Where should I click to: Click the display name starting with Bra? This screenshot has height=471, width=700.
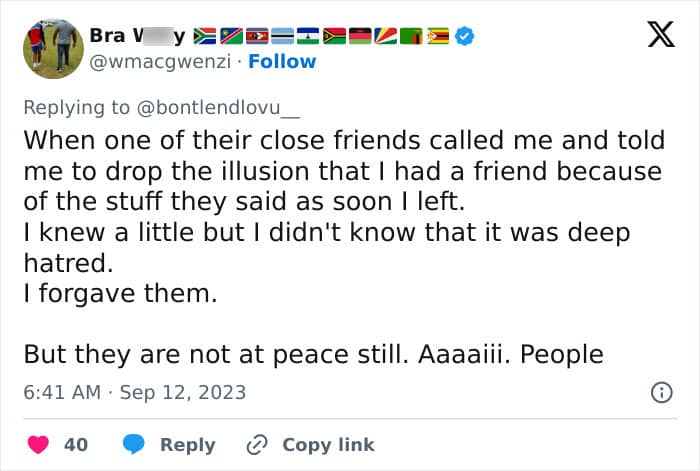138,36
